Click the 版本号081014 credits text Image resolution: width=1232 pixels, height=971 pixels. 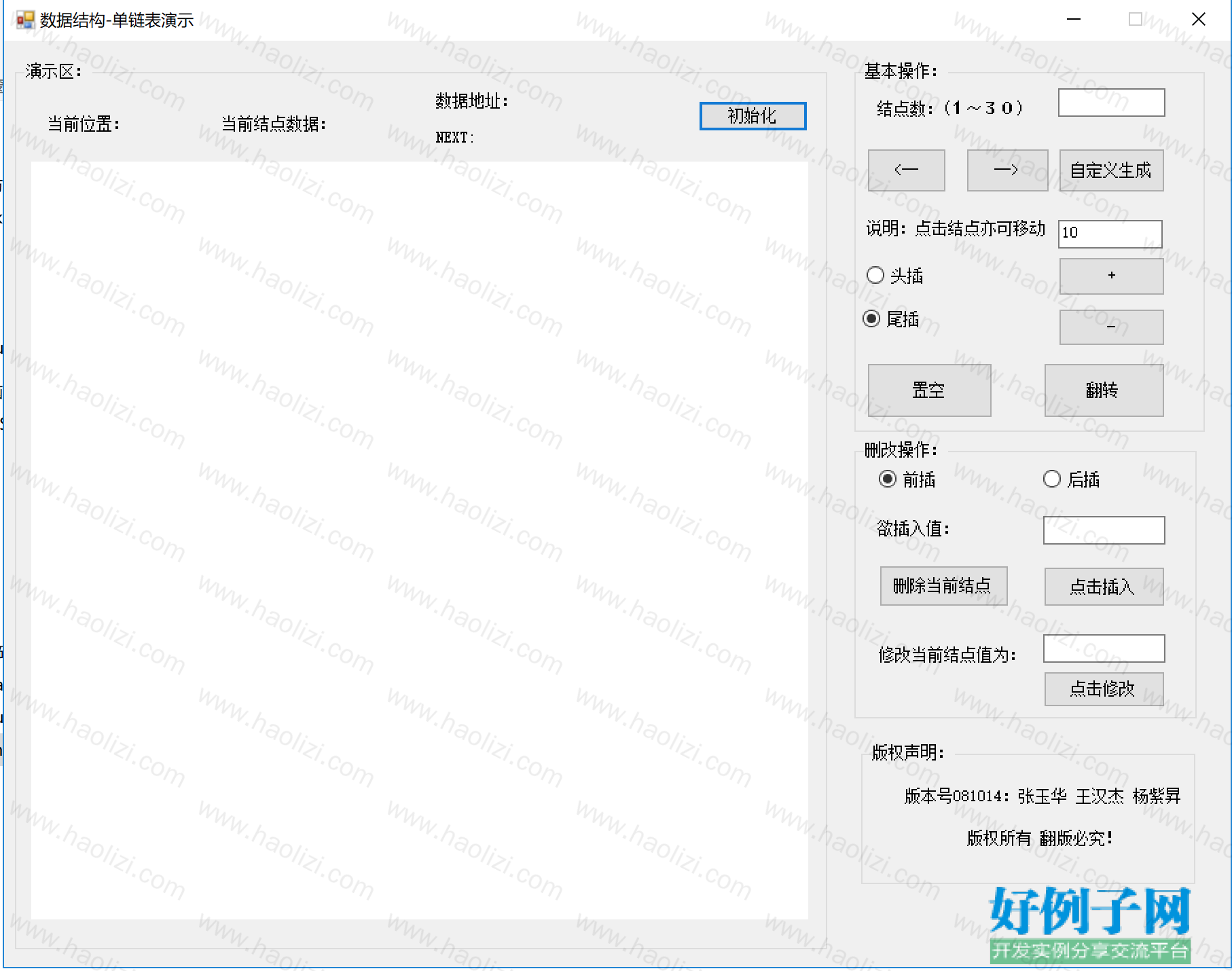pyautogui.click(x=1043, y=796)
